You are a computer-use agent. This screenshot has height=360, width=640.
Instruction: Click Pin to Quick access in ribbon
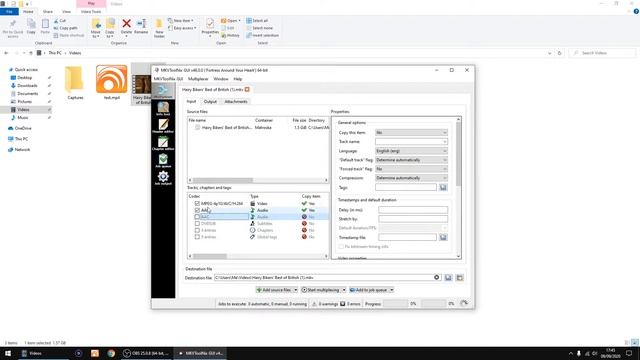[13, 28]
